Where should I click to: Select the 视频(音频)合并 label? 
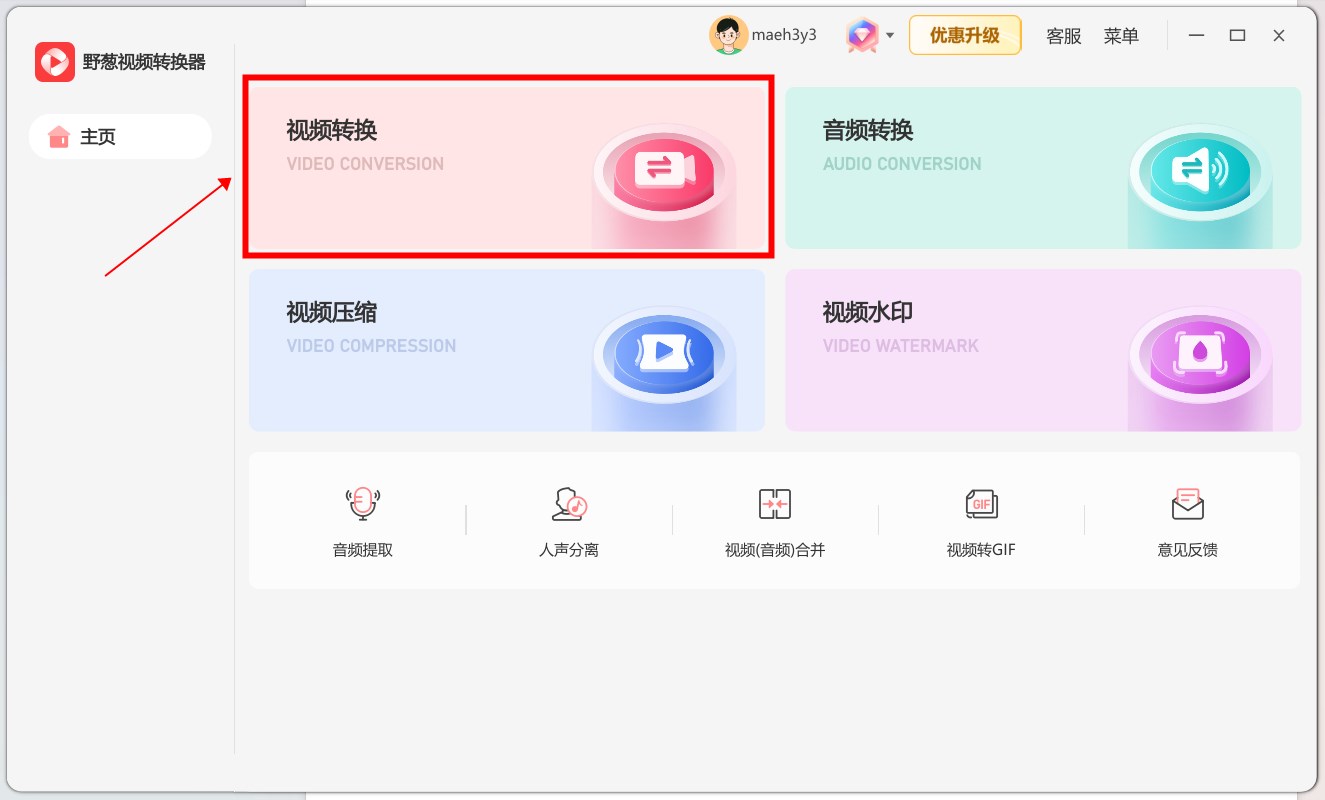pos(775,550)
